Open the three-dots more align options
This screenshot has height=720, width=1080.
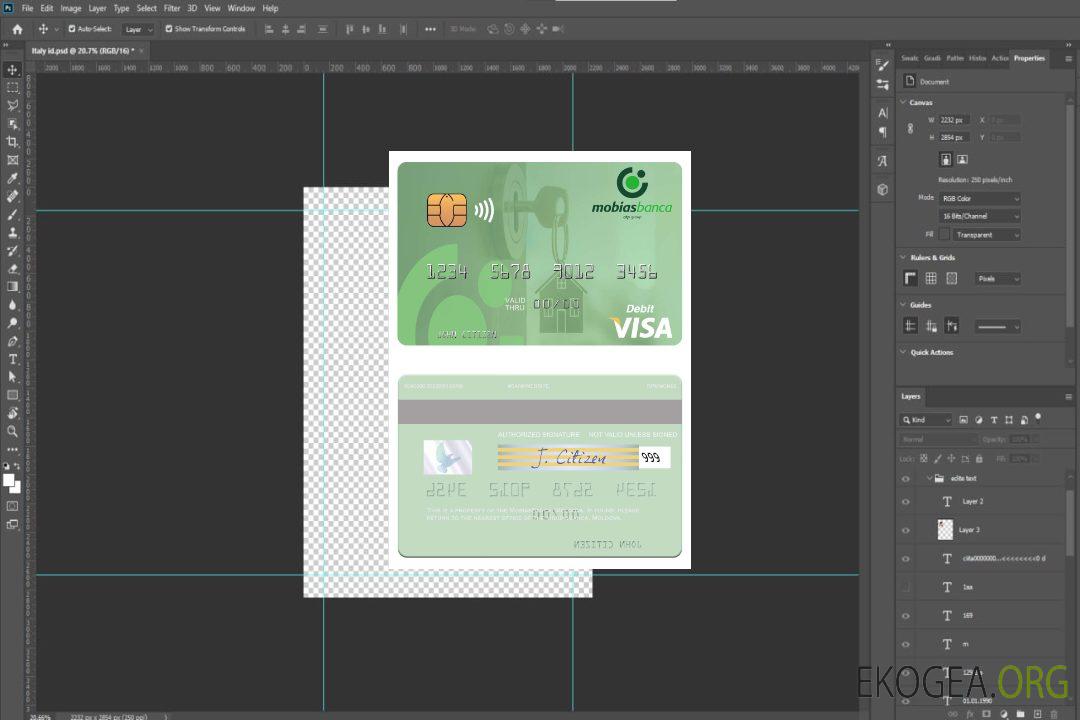tap(430, 29)
